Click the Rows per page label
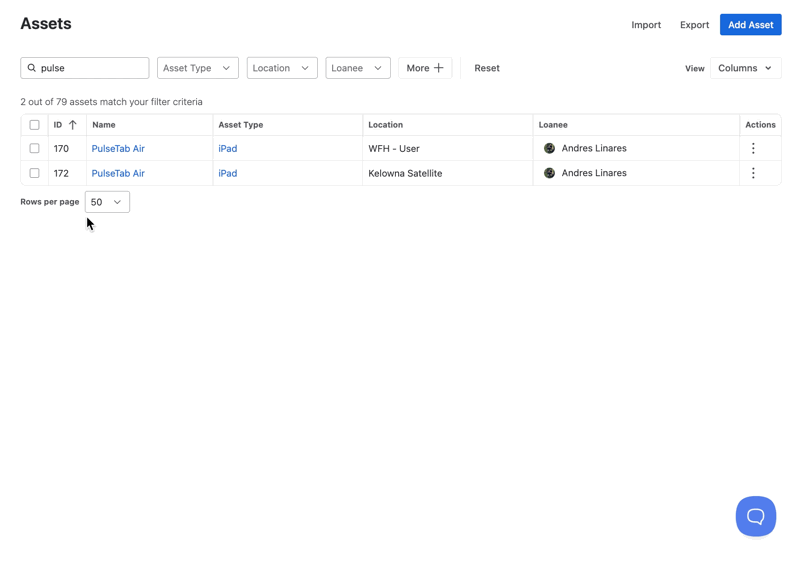 coord(49,202)
